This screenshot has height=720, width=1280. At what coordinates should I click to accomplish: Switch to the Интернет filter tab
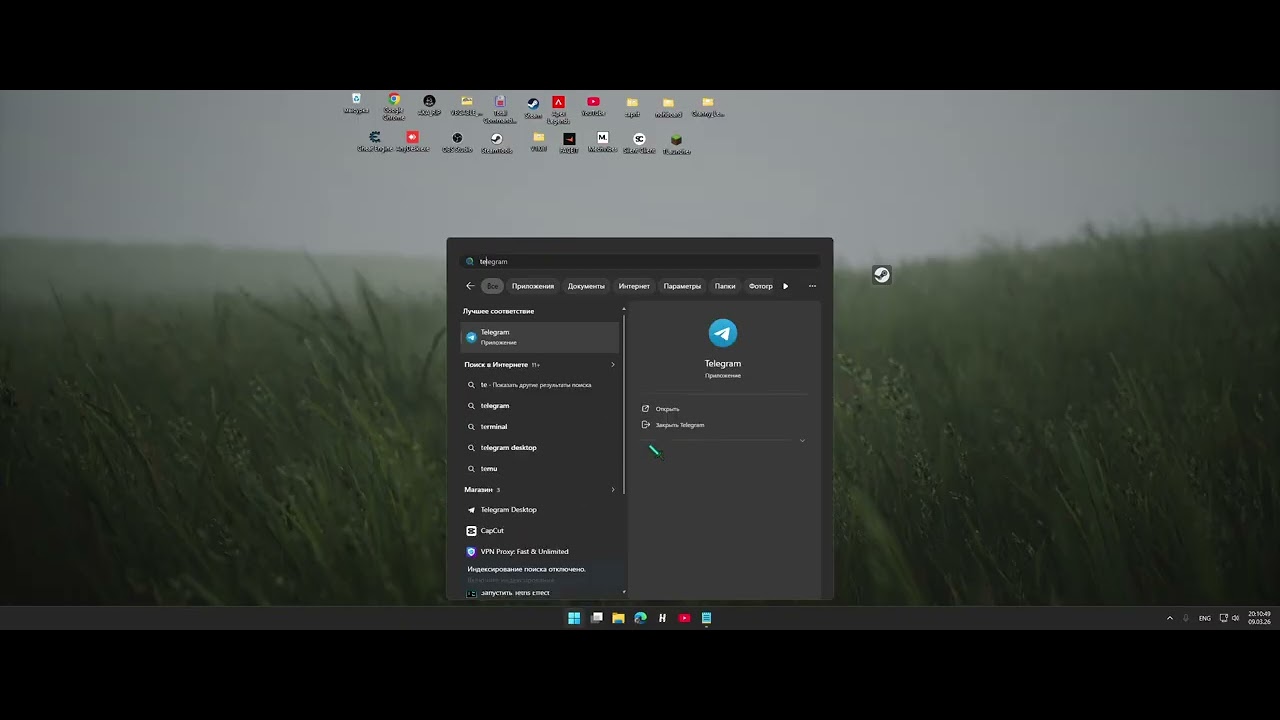(x=634, y=286)
